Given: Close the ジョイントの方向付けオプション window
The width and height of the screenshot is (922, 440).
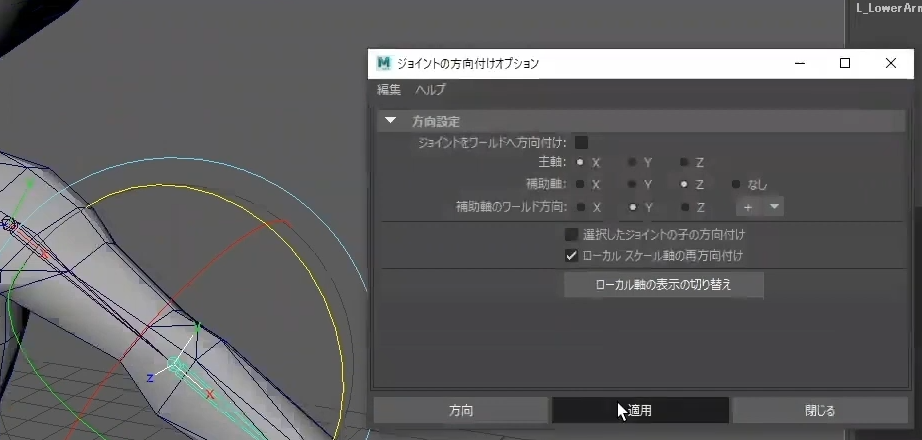Looking at the screenshot, I should (x=891, y=63).
